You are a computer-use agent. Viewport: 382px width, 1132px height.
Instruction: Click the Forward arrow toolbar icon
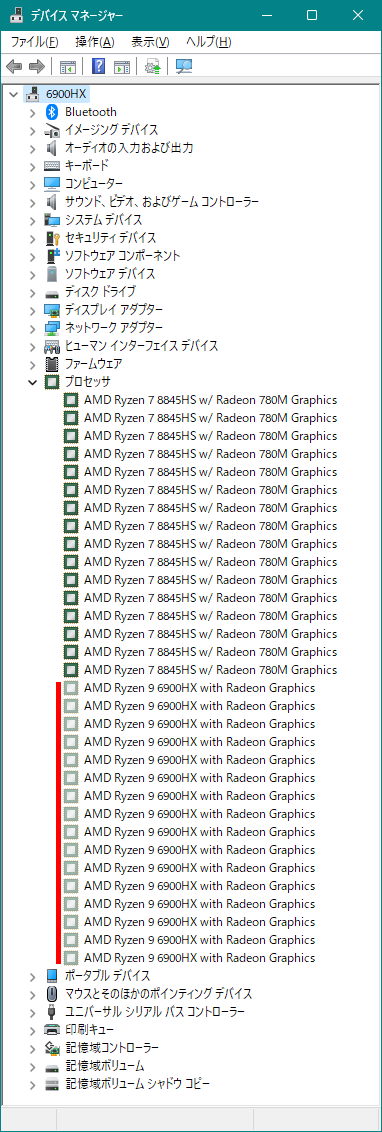click(x=36, y=67)
